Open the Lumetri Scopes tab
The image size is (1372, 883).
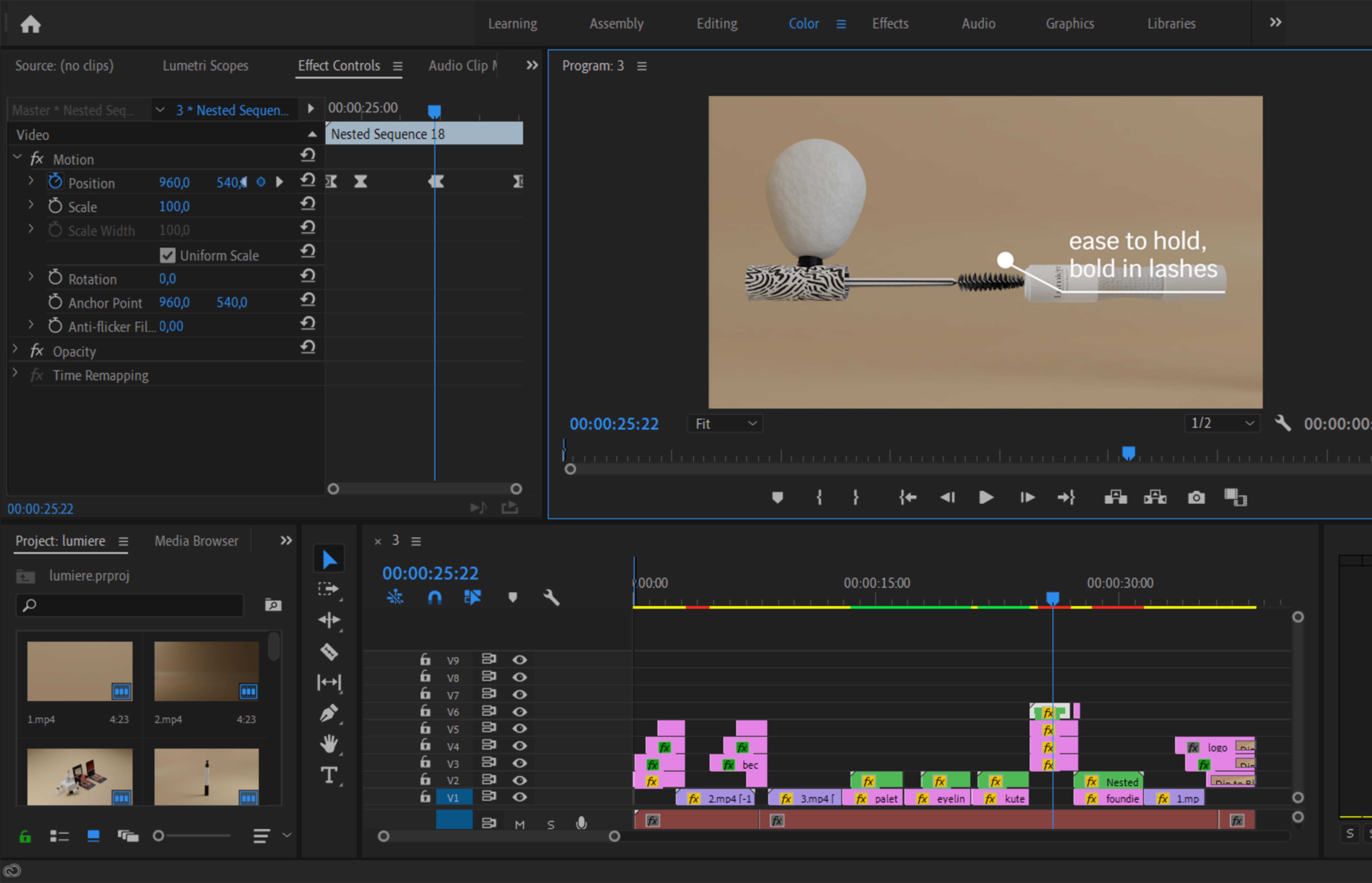pos(205,65)
